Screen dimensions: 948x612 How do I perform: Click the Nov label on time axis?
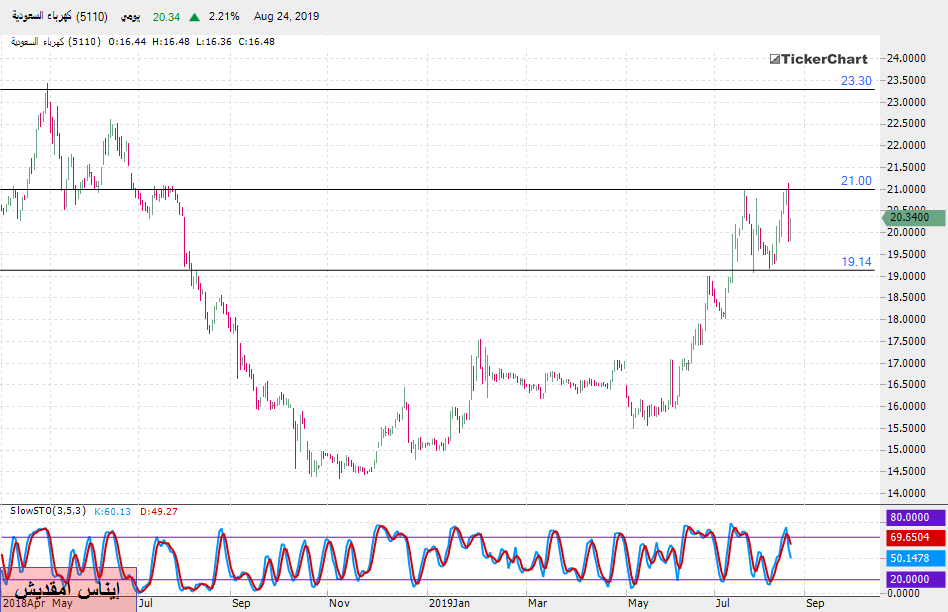click(x=338, y=603)
